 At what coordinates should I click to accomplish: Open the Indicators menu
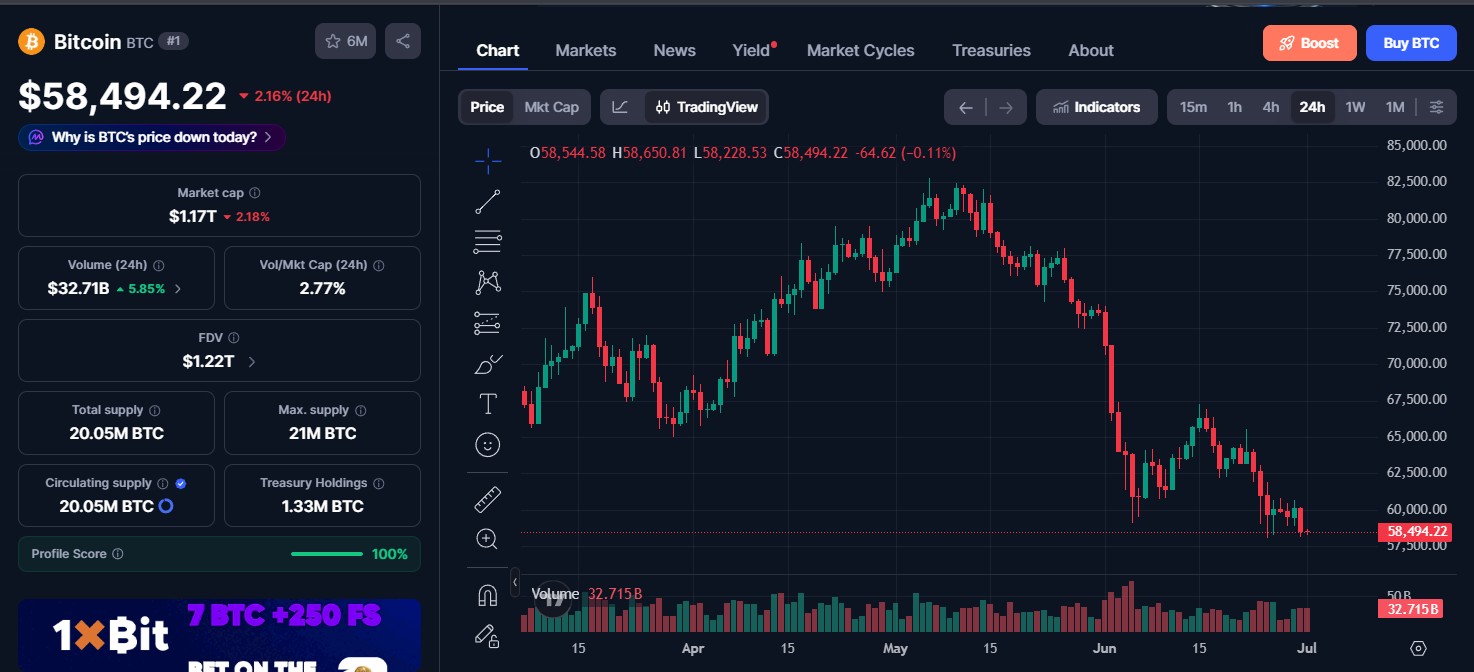tap(1097, 107)
